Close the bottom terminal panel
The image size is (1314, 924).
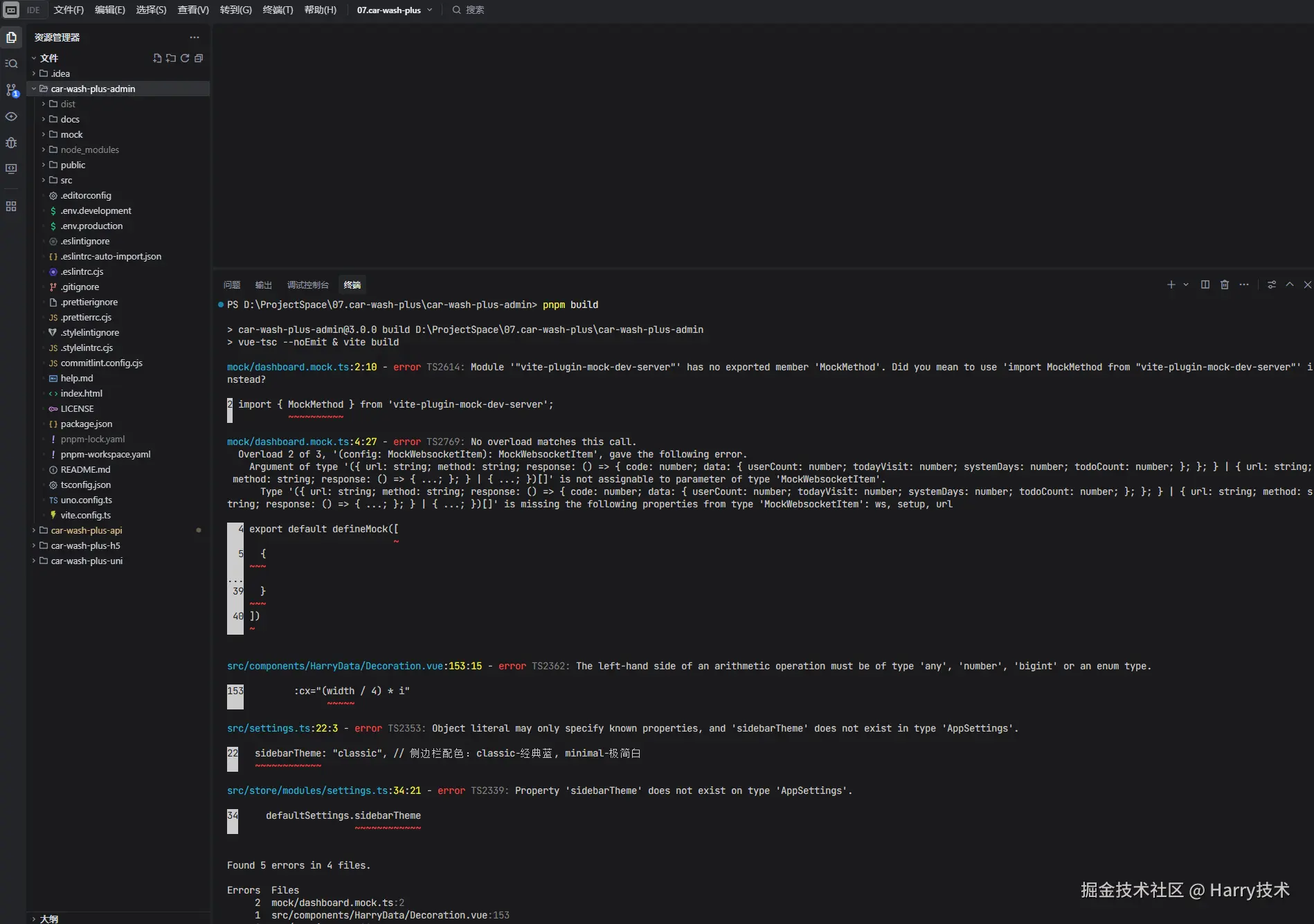(x=1308, y=284)
